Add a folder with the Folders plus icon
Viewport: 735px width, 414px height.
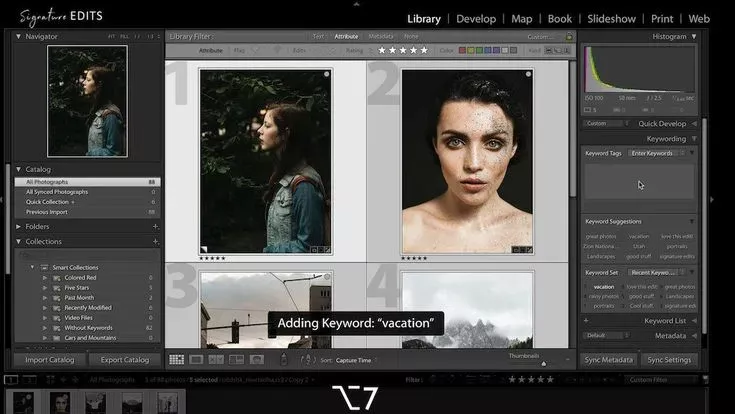[155, 226]
